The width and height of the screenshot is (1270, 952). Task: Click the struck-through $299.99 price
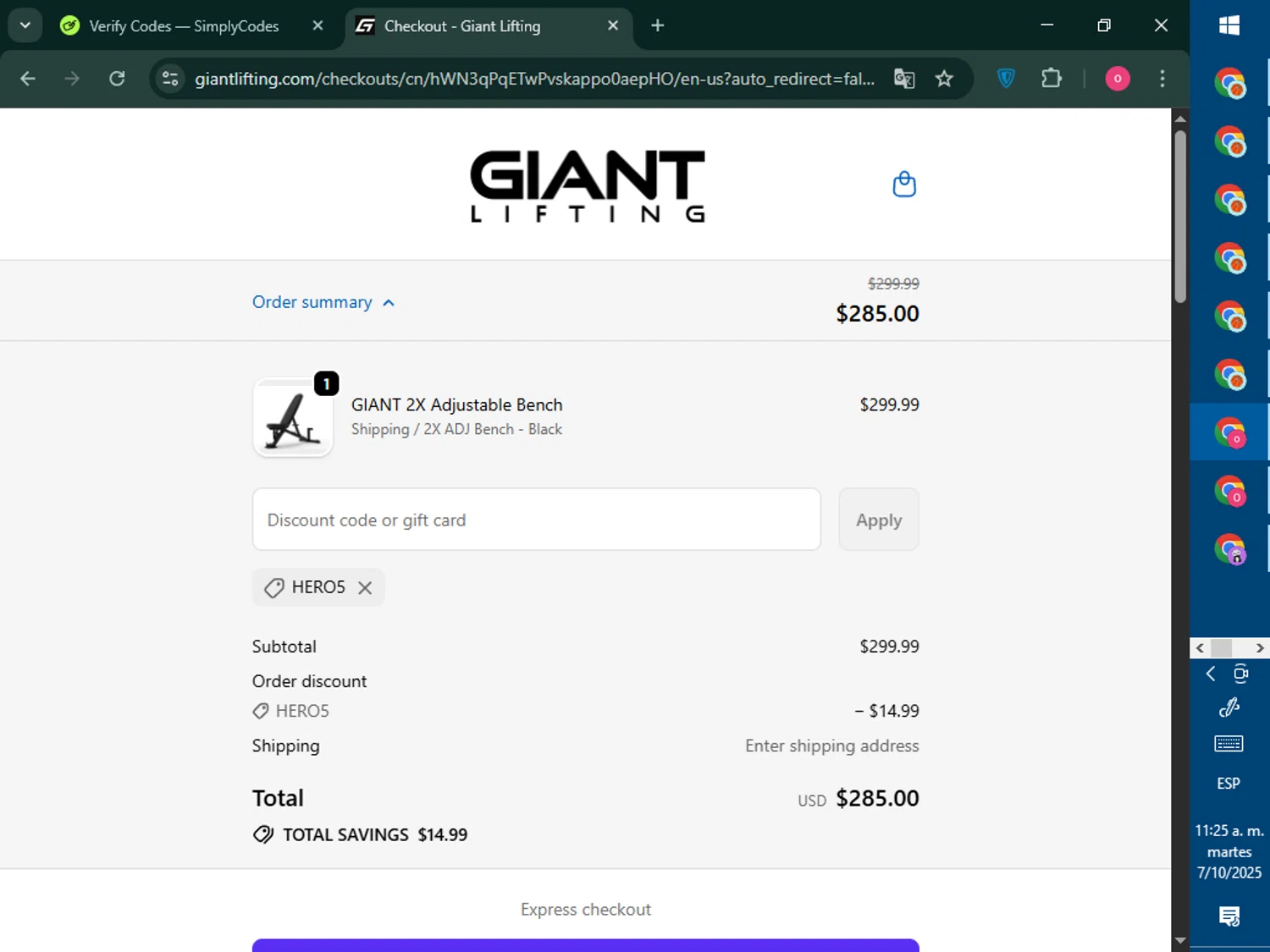pos(893,284)
